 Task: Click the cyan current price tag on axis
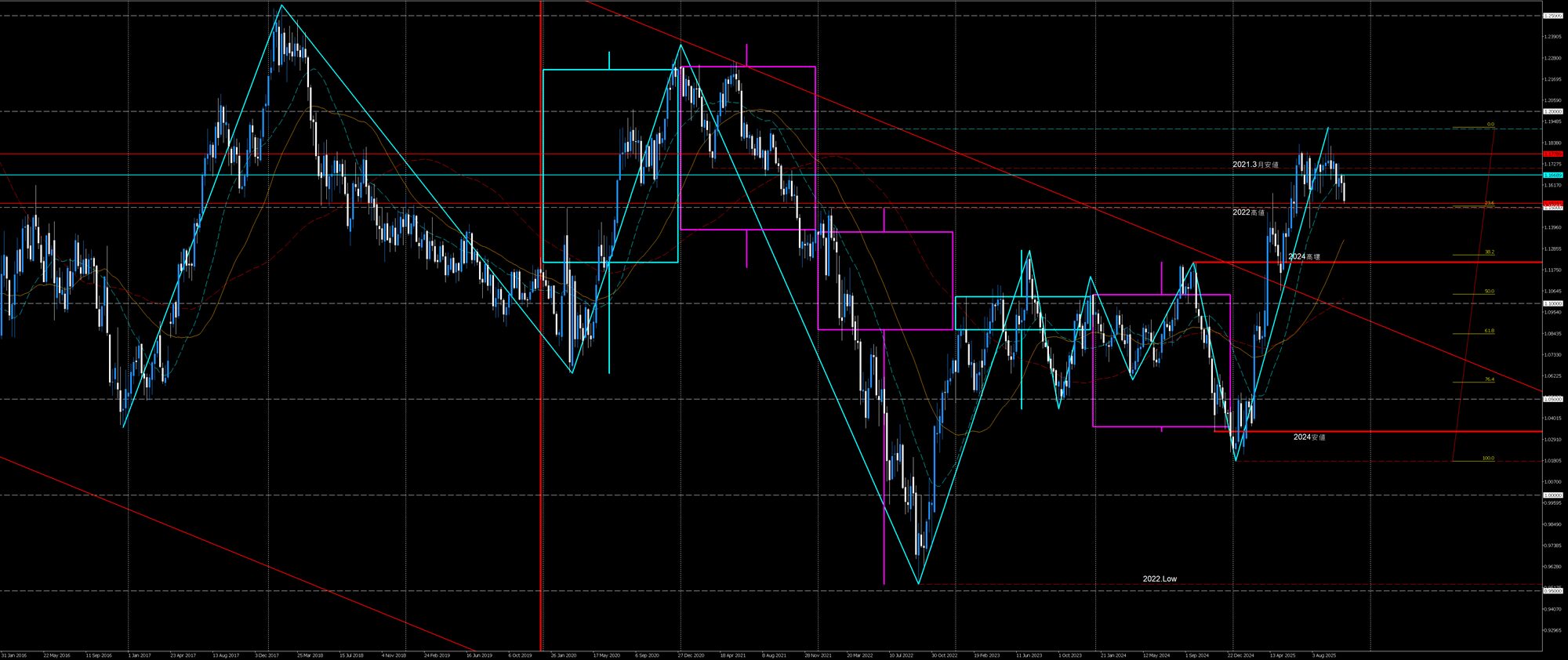click(1552, 175)
